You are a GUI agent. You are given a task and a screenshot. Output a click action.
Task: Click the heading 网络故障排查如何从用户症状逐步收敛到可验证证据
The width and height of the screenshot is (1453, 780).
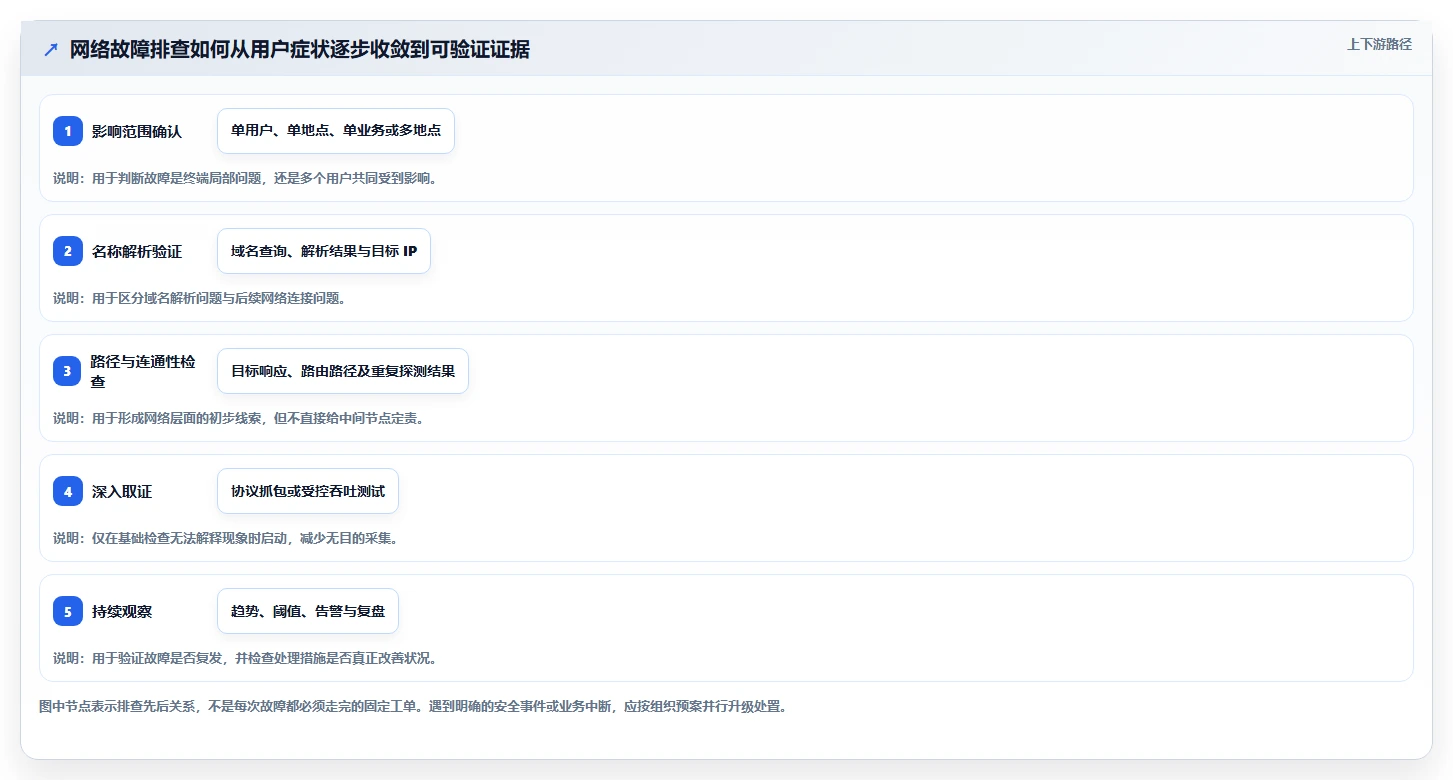tap(299, 50)
